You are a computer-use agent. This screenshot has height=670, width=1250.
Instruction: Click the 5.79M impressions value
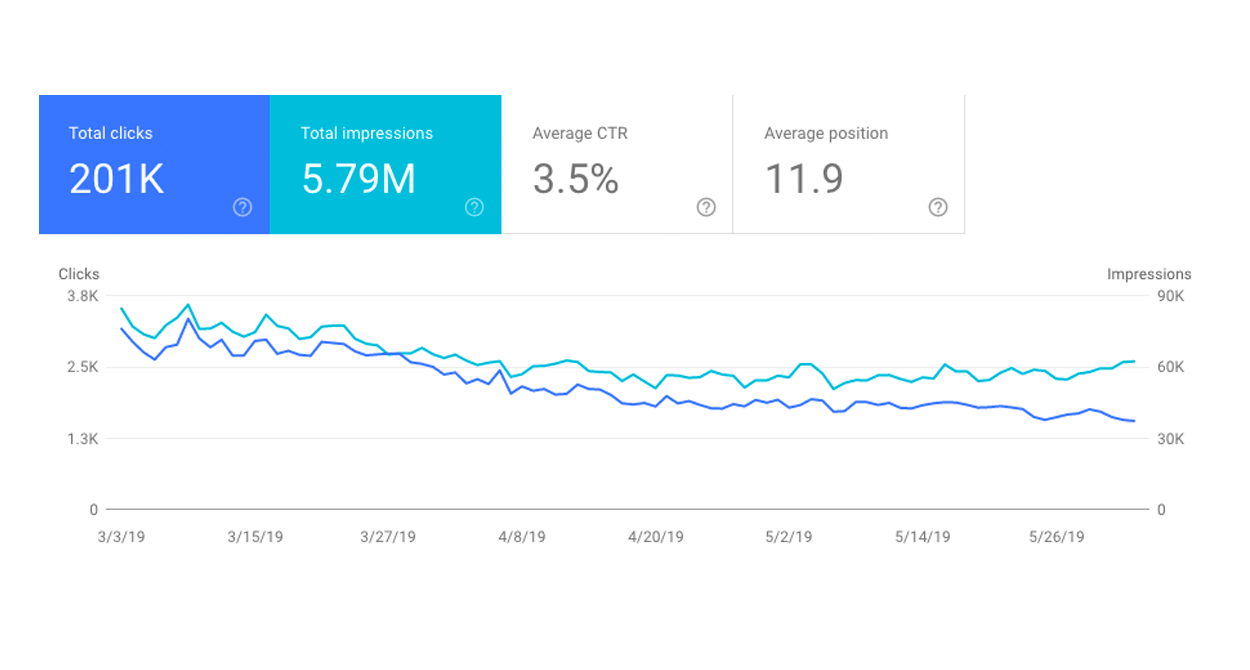click(x=358, y=179)
